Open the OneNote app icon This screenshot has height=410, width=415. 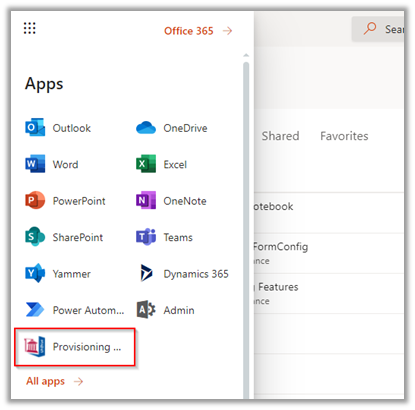(x=146, y=200)
